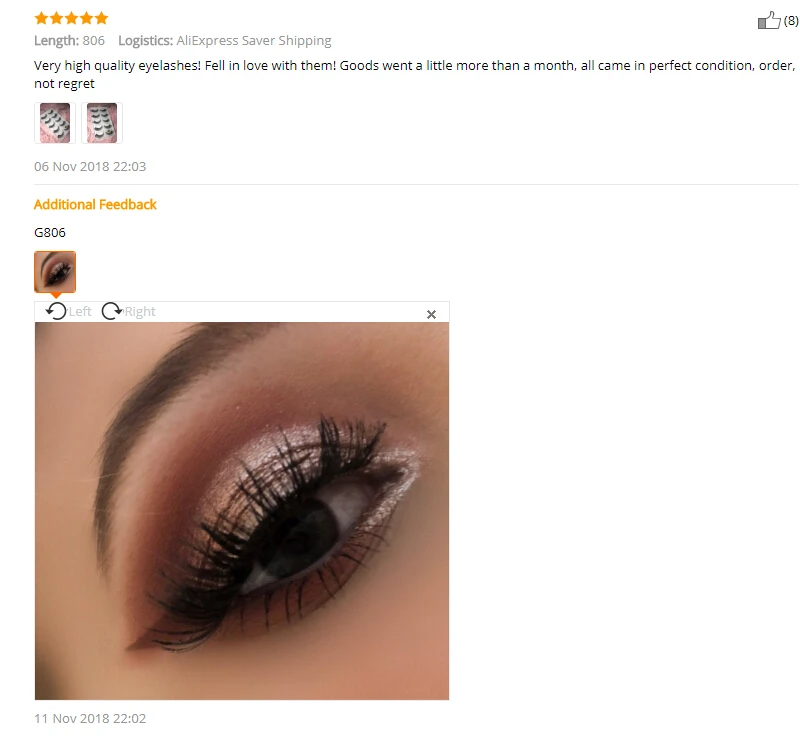Open second eyelash tray review photo
Image resolution: width=800 pixels, height=737 pixels.
click(102, 123)
